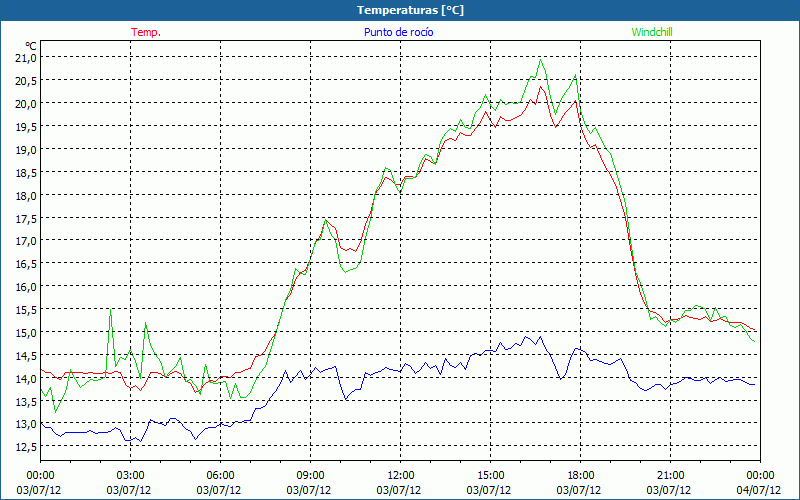Click the '00:00' time label above 03/07/12
This screenshot has height=500, width=800.
pyautogui.click(x=40, y=476)
